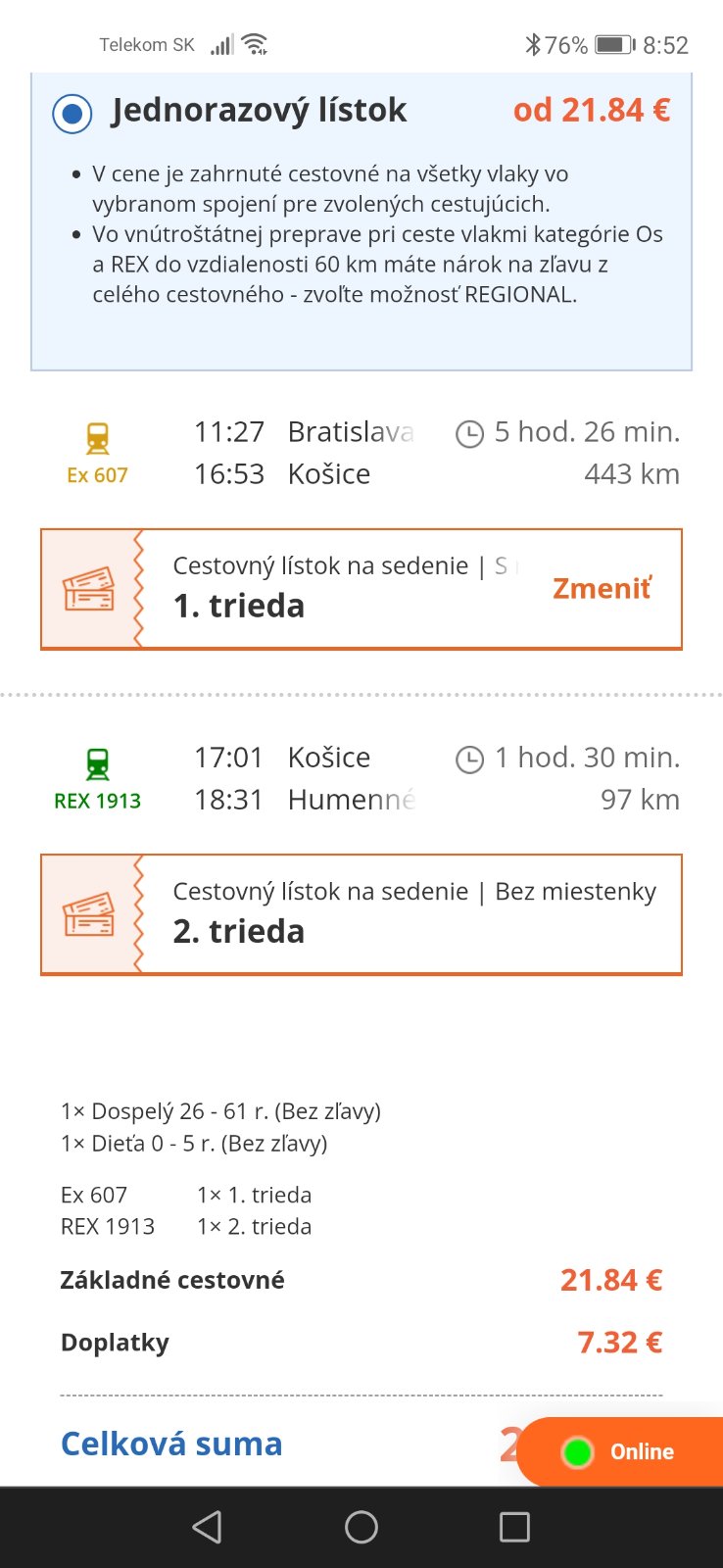Tap the green Online status indicator dot
723x1568 pixels.
tap(578, 1451)
